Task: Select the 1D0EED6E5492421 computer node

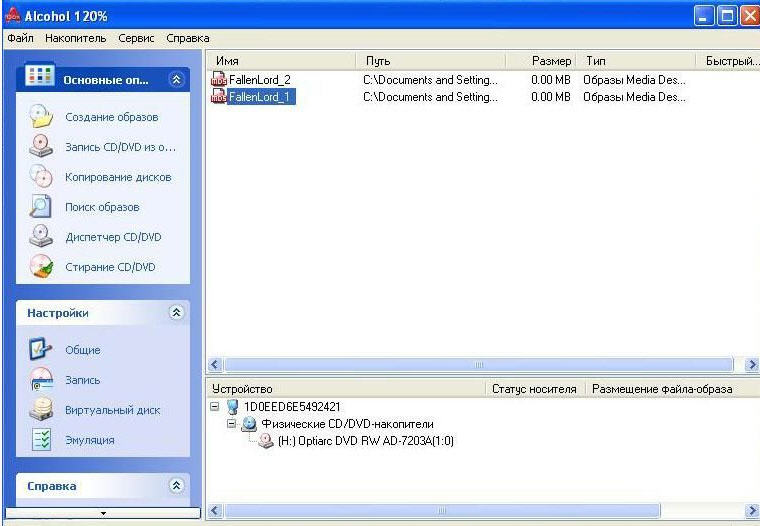Action: [x=292, y=406]
